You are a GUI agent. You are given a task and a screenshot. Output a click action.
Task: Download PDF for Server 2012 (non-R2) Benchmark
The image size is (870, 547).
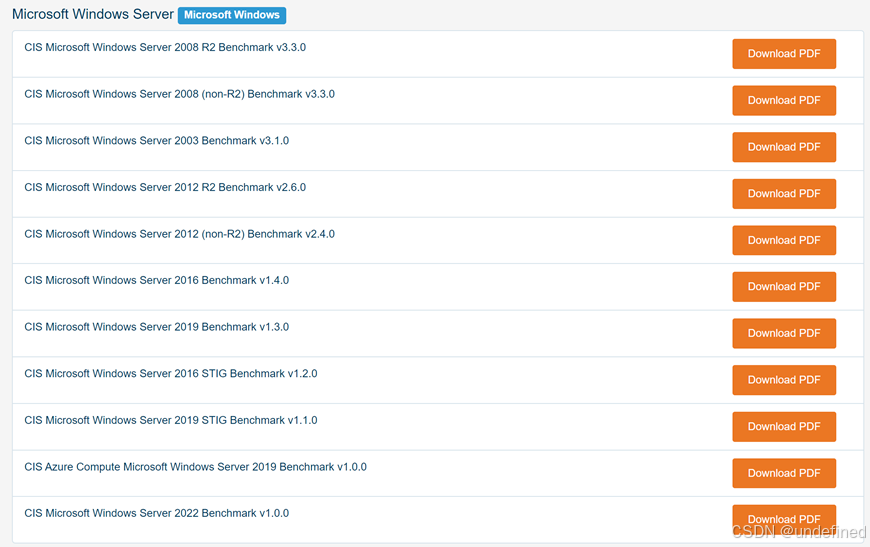click(x=784, y=240)
